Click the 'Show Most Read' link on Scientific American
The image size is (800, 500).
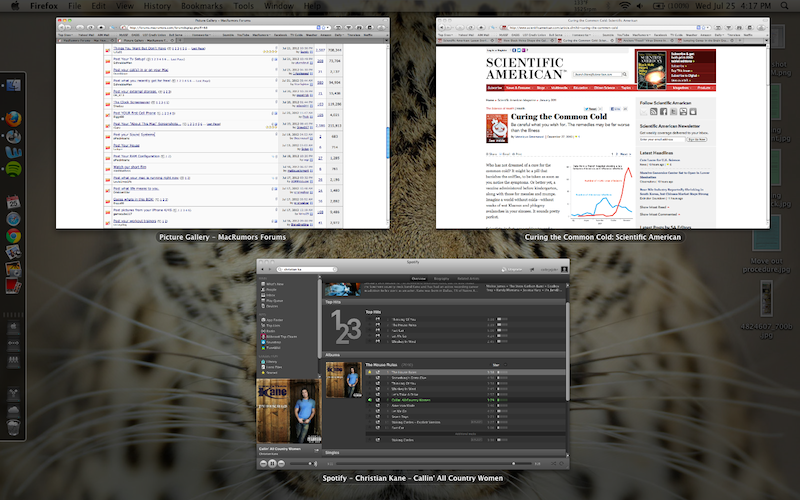(654, 207)
